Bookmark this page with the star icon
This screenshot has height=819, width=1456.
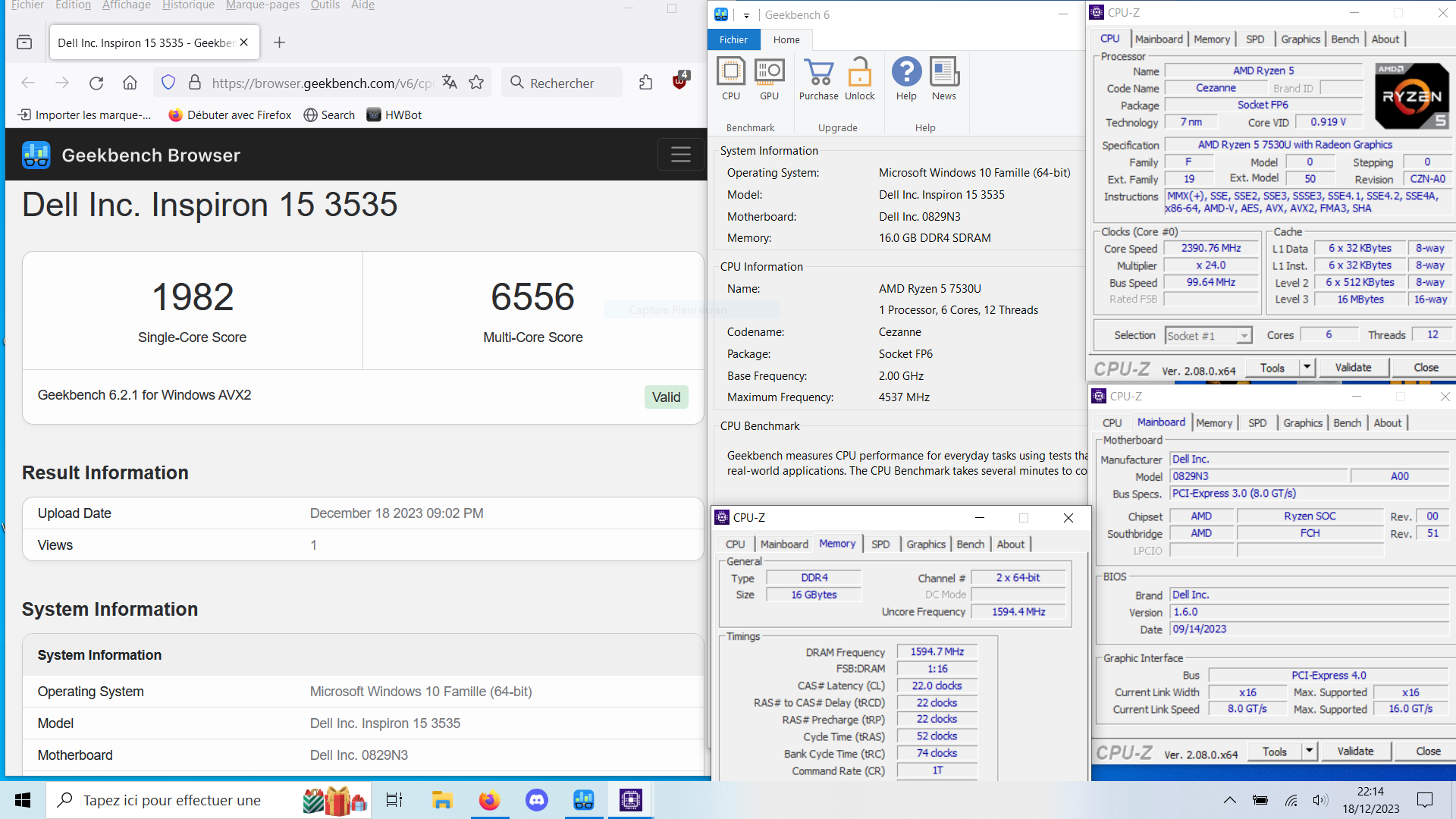point(476,83)
